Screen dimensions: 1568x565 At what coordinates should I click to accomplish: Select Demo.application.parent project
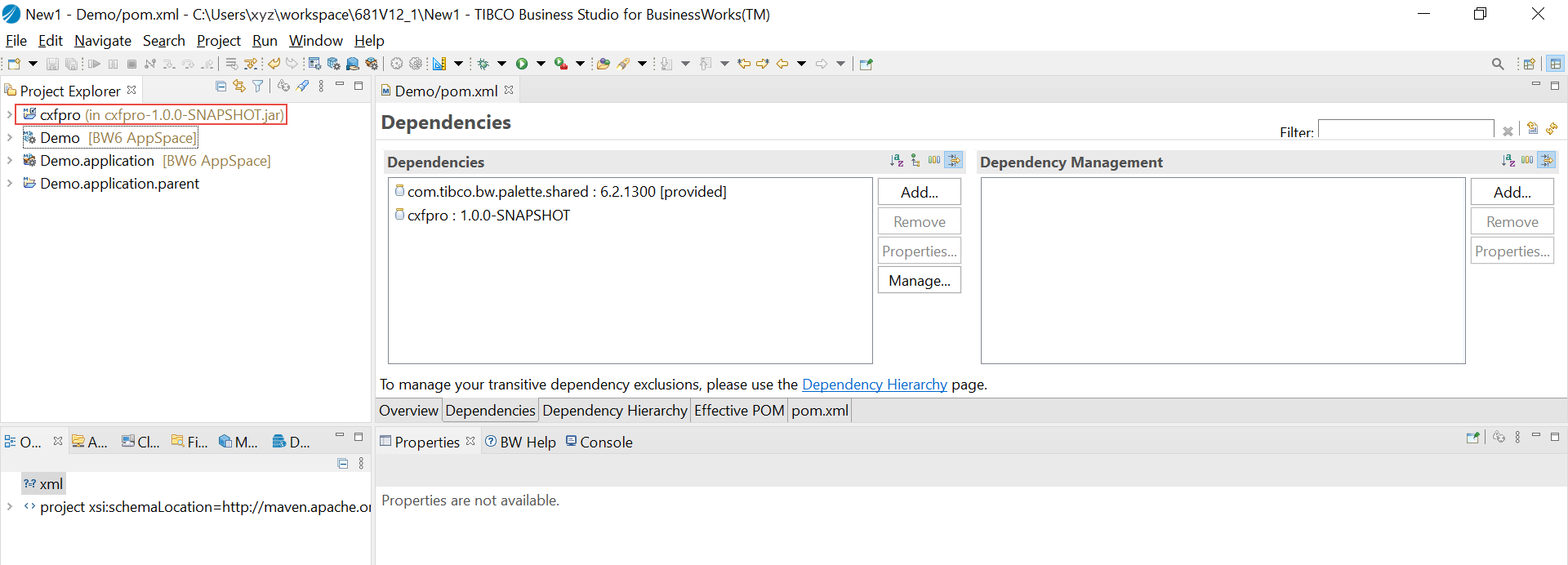[111, 183]
